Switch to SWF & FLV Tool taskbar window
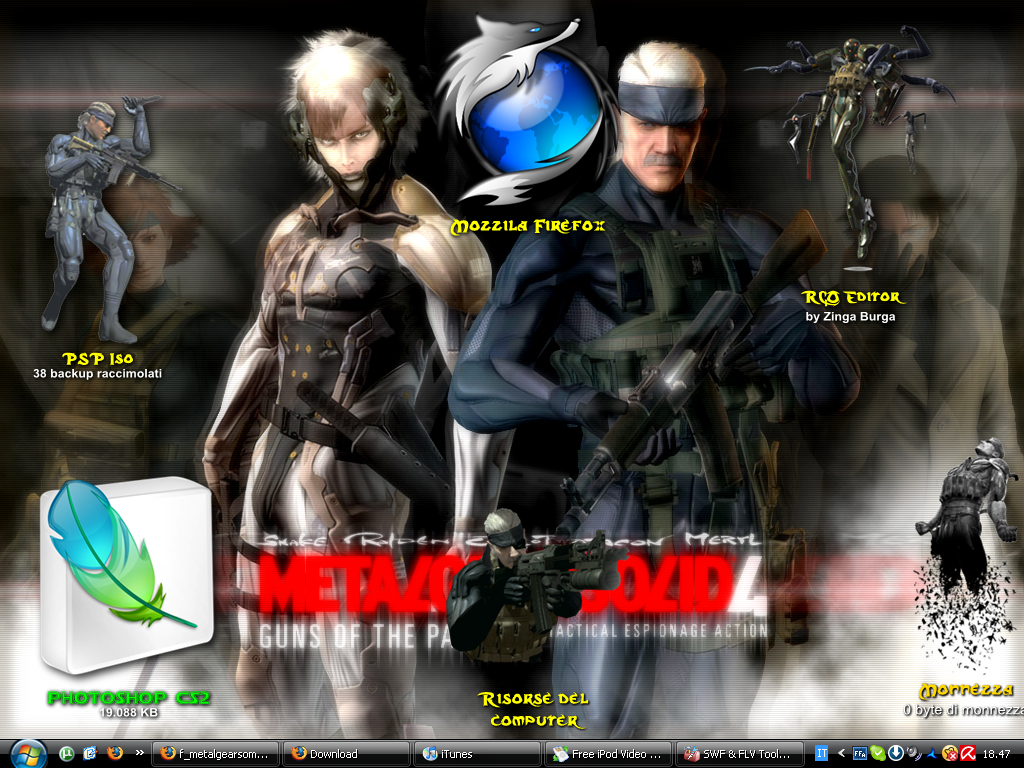This screenshot has height=768, width=1024. pos(739,754)
